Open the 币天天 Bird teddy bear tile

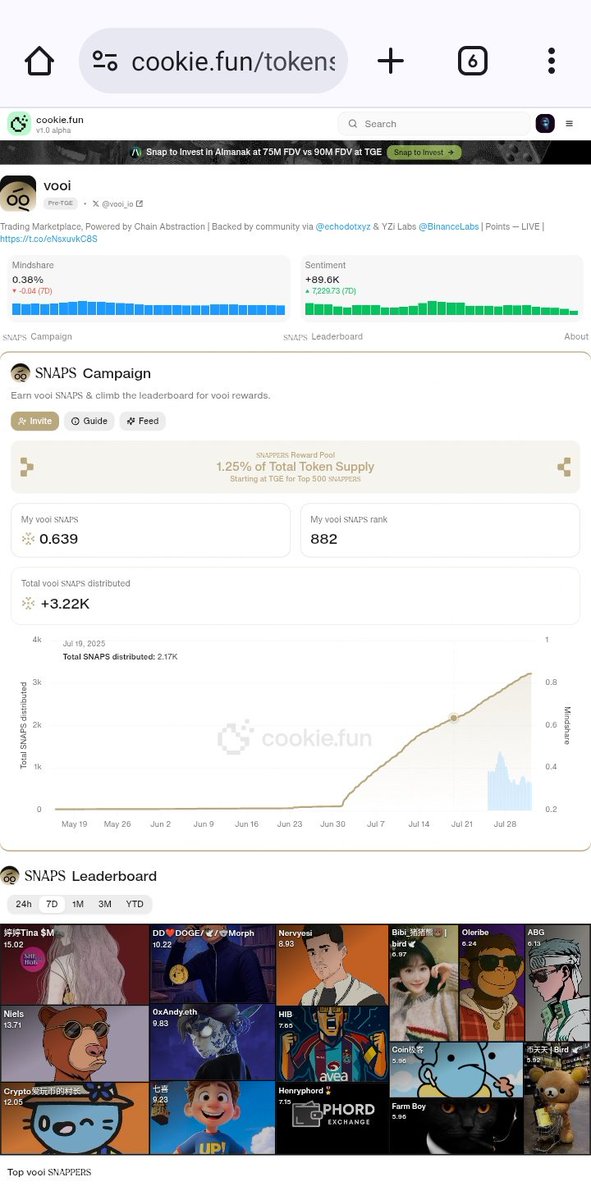(x=557, y=1098)
